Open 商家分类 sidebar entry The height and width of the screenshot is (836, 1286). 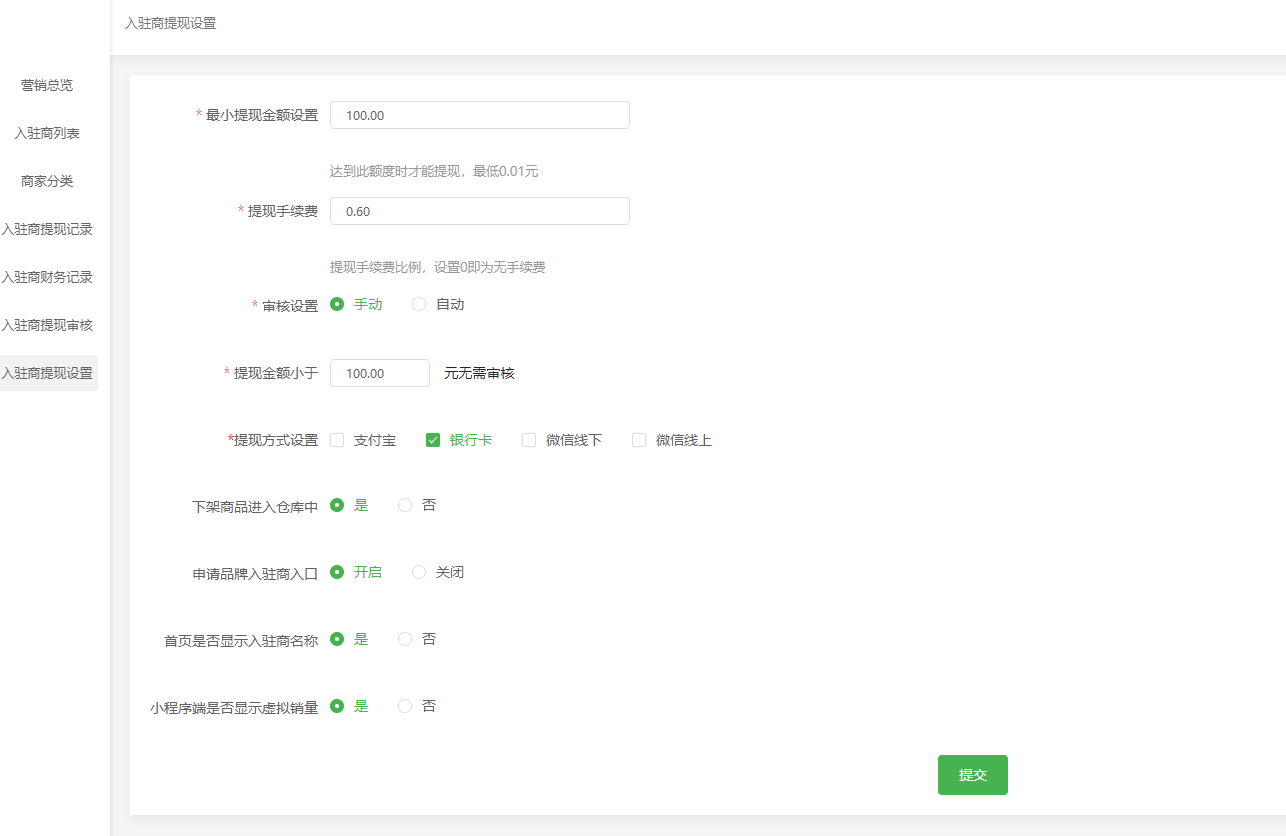(47, 181)
